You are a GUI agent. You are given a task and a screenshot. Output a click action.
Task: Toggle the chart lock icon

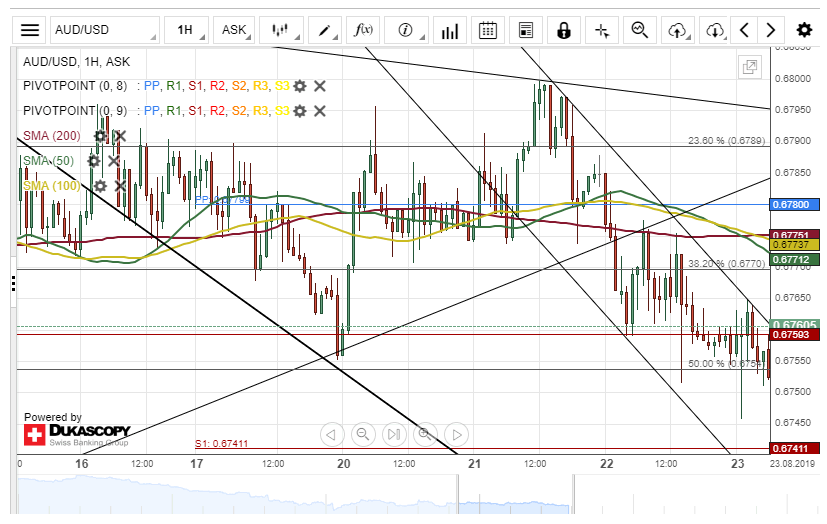click(564, 30)
